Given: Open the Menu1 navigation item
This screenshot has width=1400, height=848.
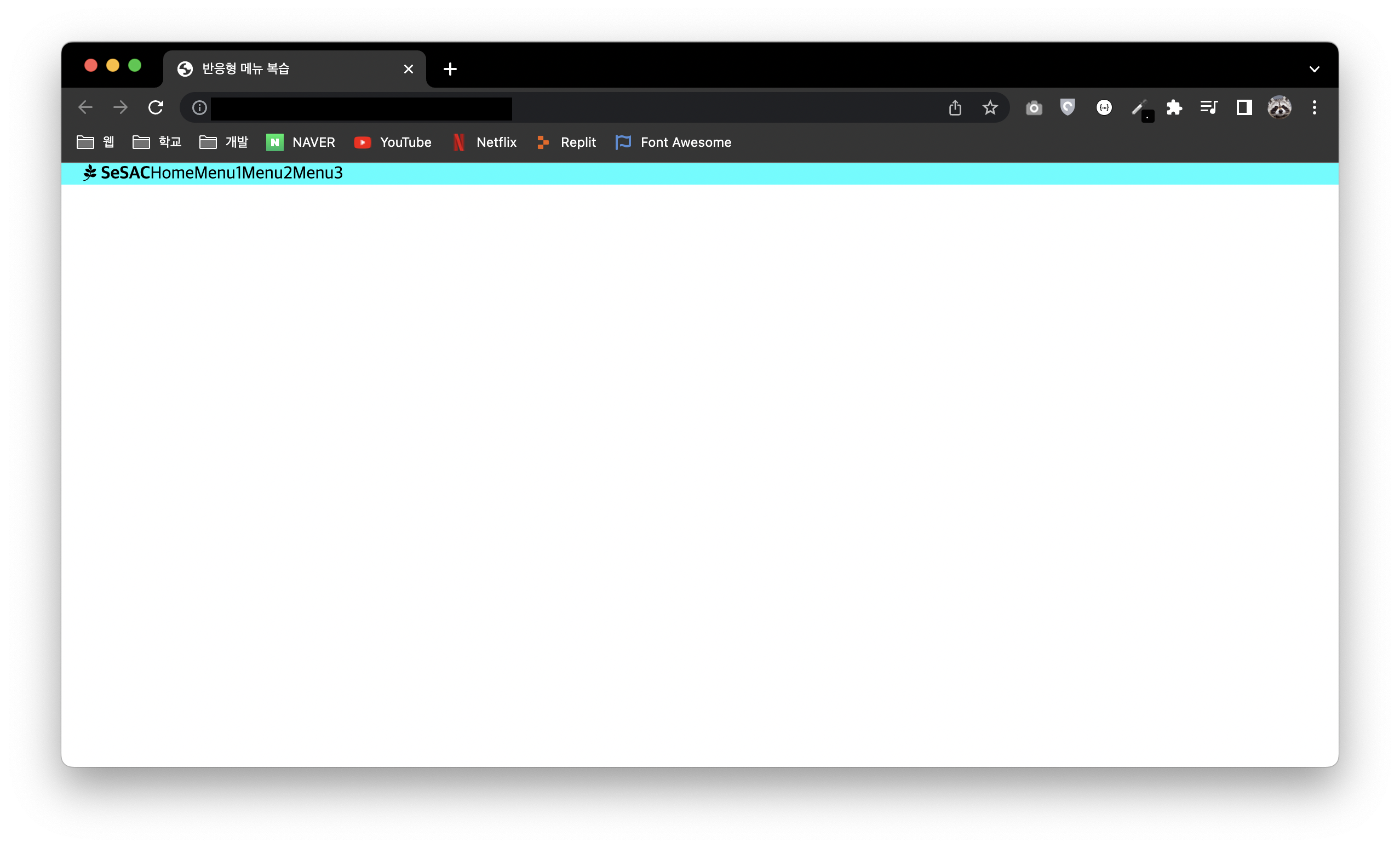Looking at the screenshot, I should [218, 173].
